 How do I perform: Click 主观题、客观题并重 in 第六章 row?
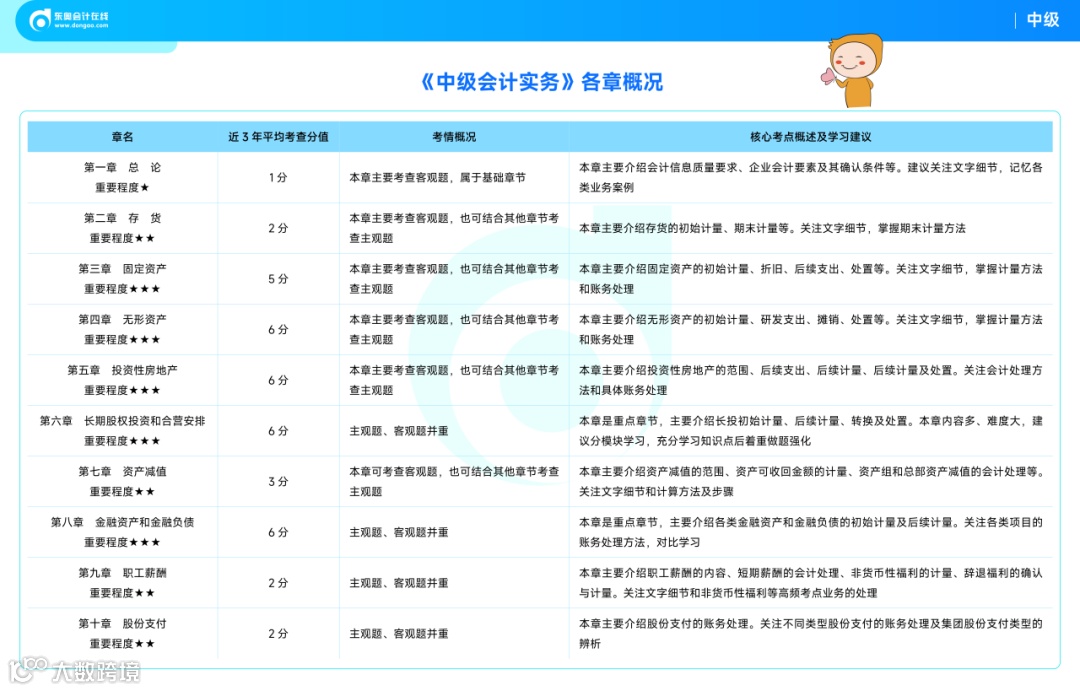pyautogui.click(x=399, y=431)
